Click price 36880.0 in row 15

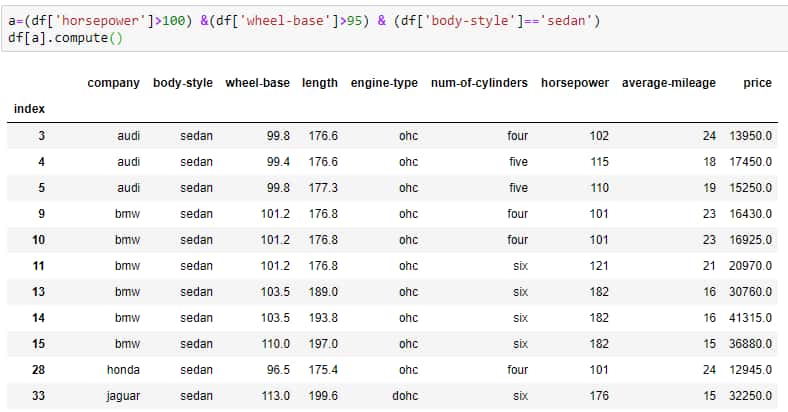750,344
